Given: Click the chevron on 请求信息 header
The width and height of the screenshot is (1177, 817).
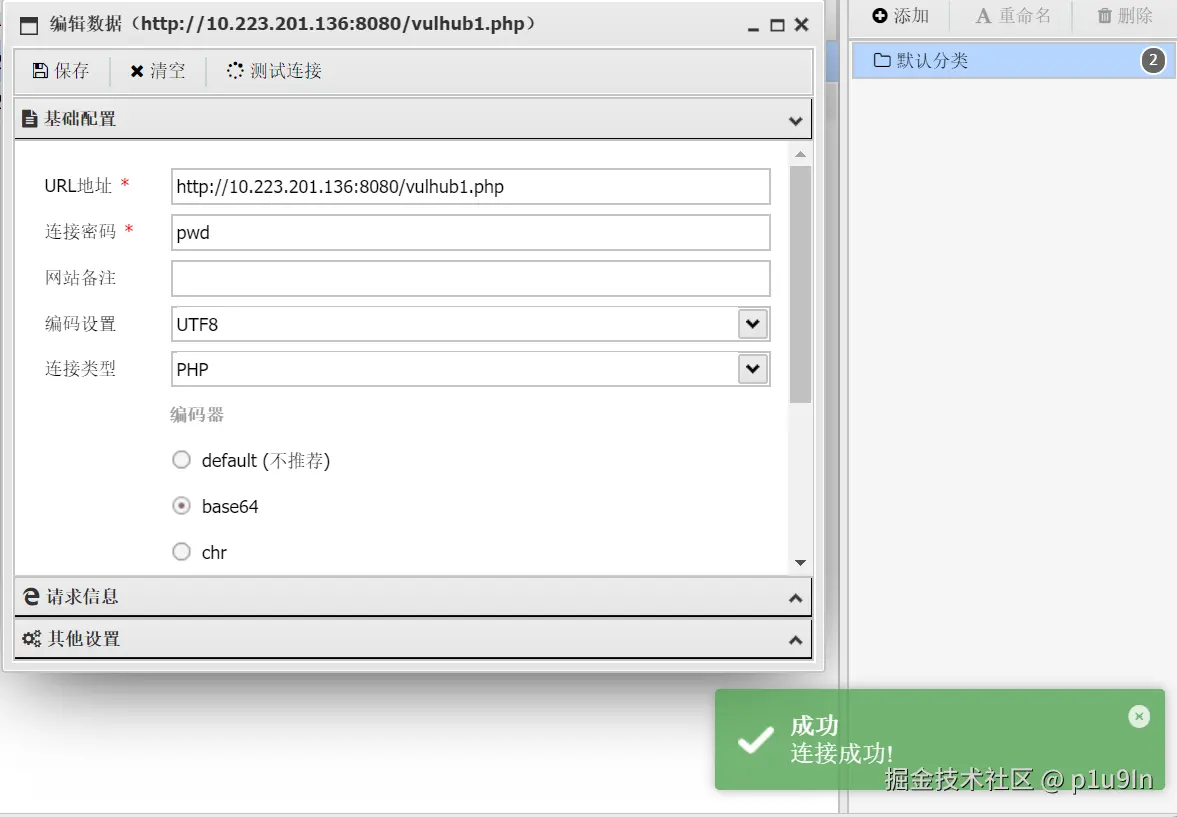Looking at the screenshot, I should coord(796,598).
